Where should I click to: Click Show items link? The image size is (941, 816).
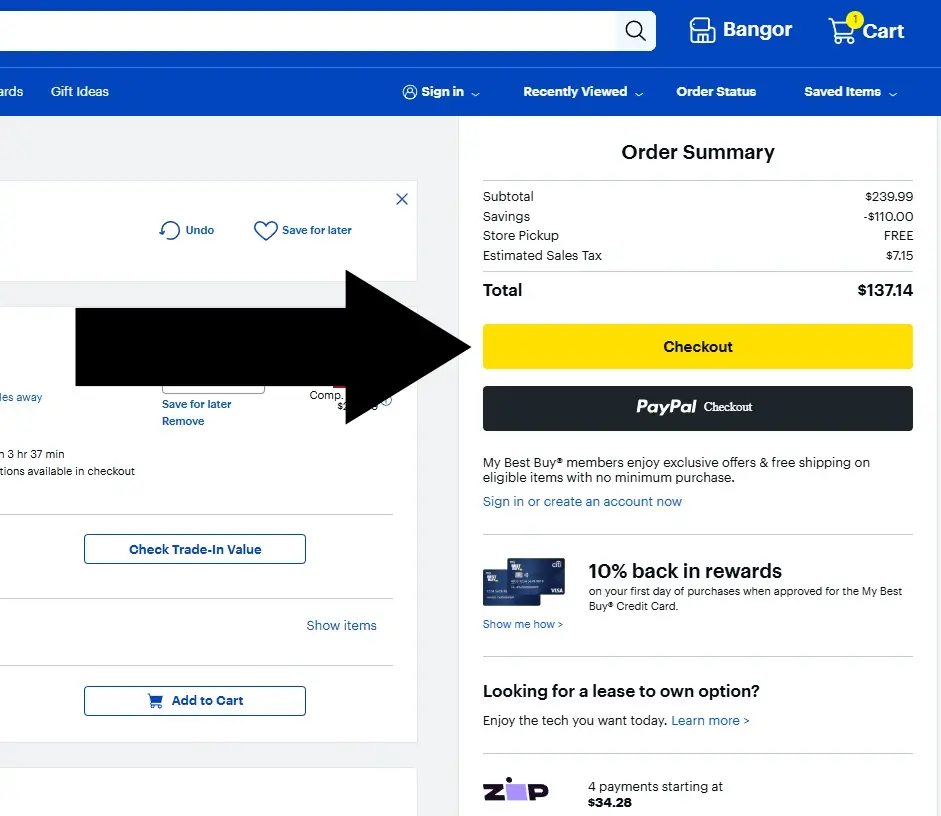(341, 625)
